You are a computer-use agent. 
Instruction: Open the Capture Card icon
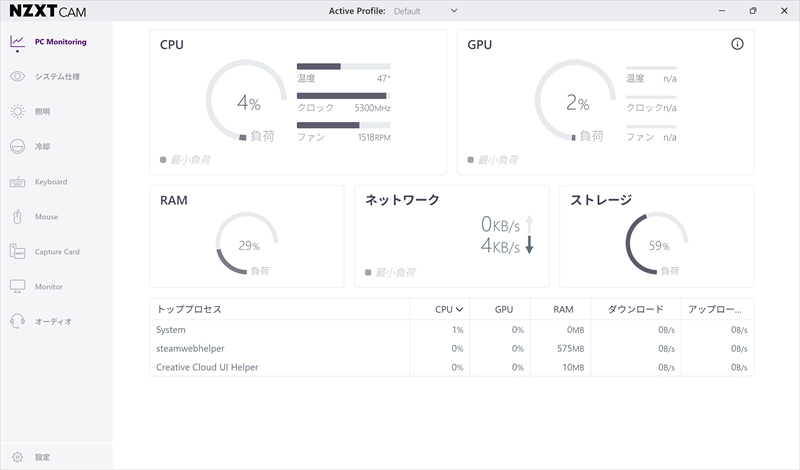coord(17,252)
